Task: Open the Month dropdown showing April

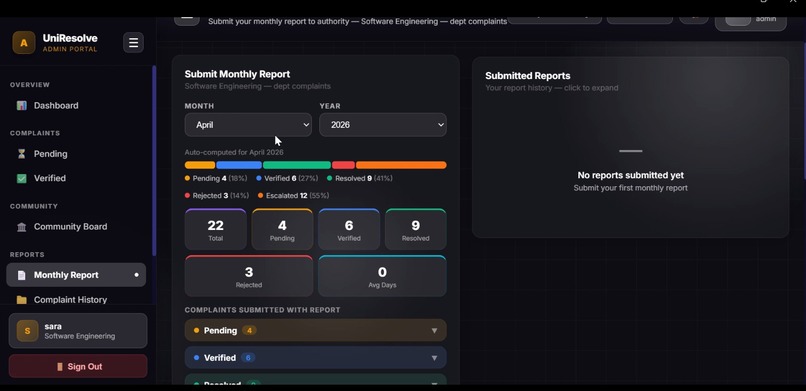Action: (248, 125)
